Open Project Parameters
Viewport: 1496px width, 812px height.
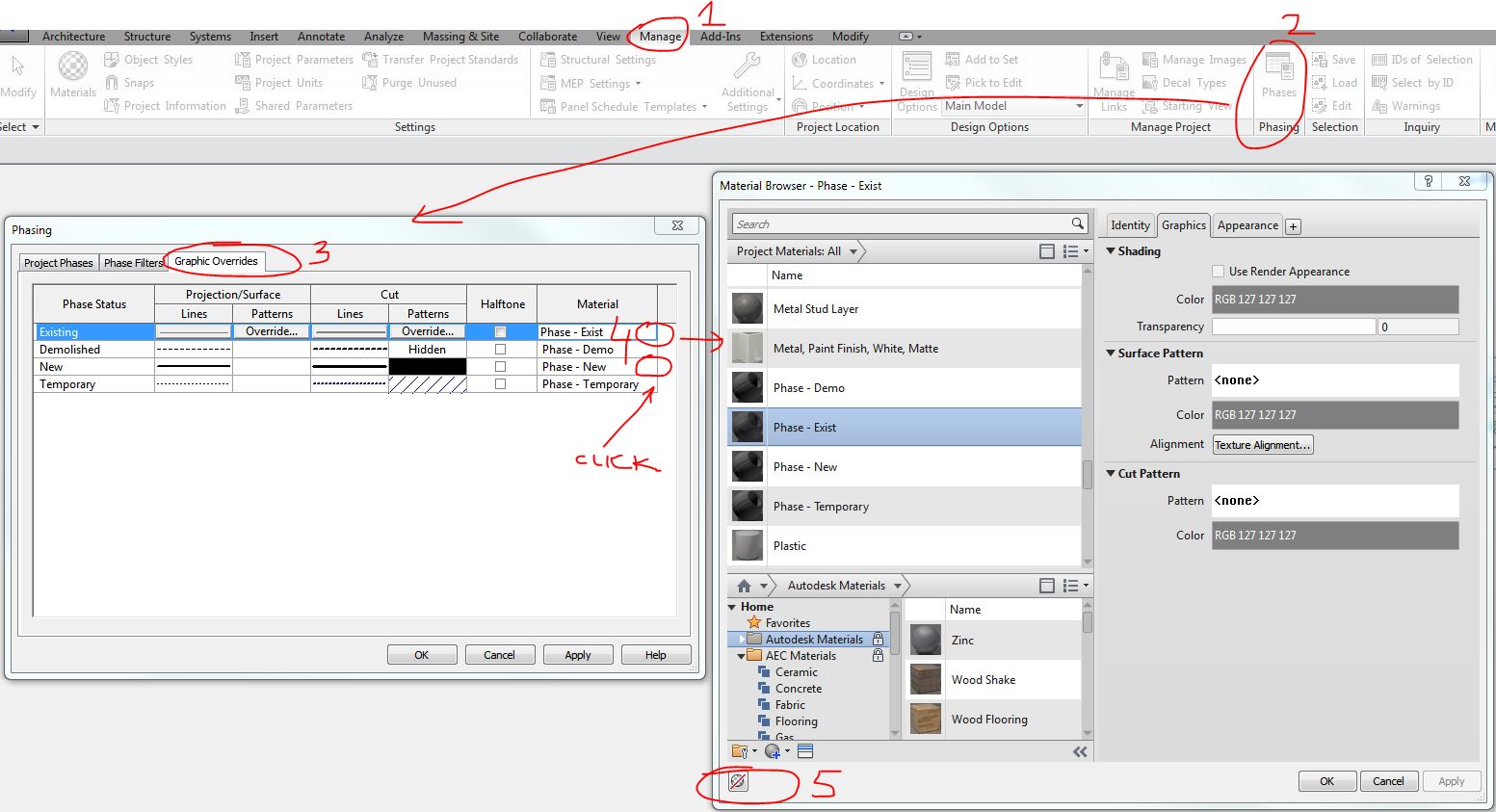click(x=294, y=60)
